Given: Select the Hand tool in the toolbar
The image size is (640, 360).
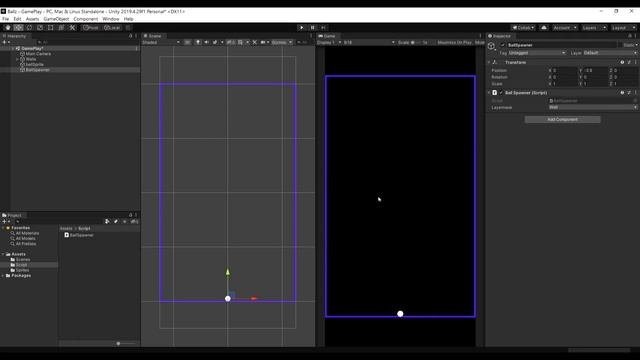Looking at the screenshot, I should [8, 28].
